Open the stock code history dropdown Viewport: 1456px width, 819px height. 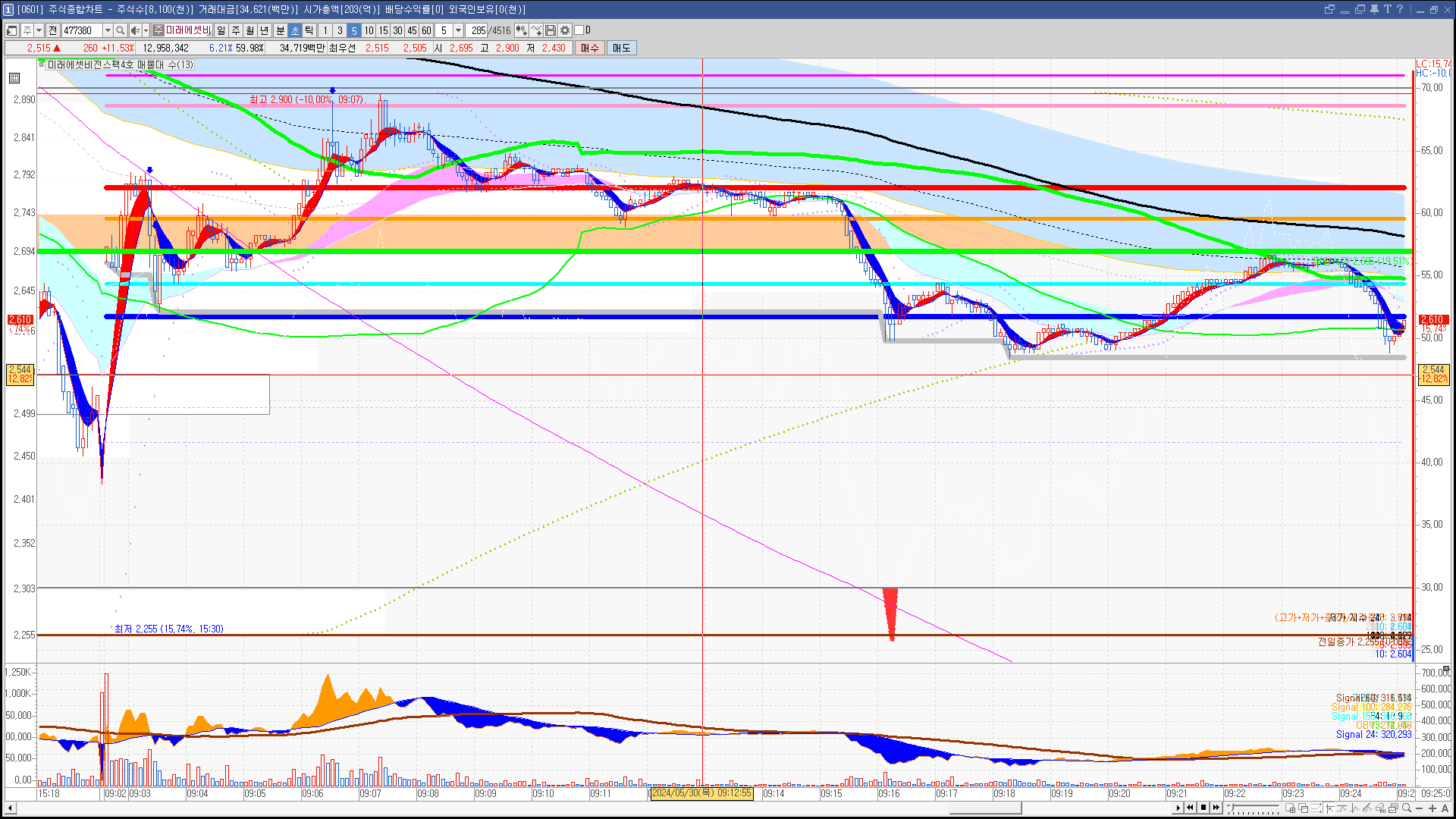click(x=108, y=30)
